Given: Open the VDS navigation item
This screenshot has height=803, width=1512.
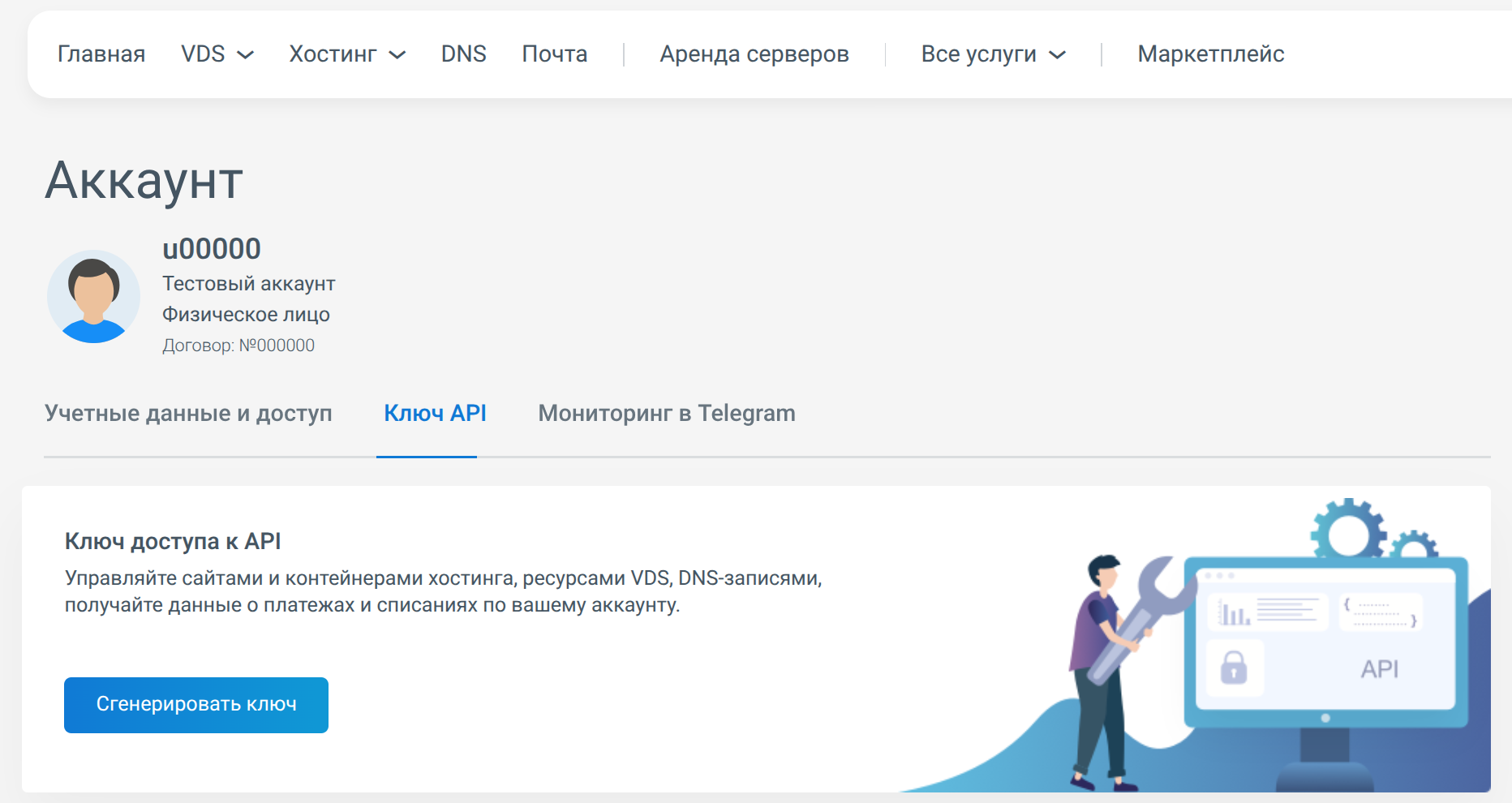Looking at the screenshot, I should (203, 54).
